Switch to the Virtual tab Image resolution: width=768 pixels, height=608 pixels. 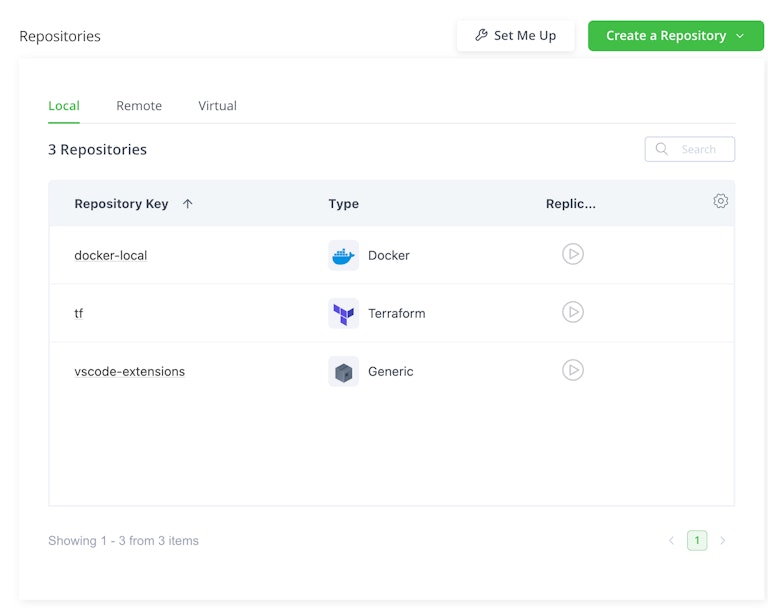pos(217,106)
